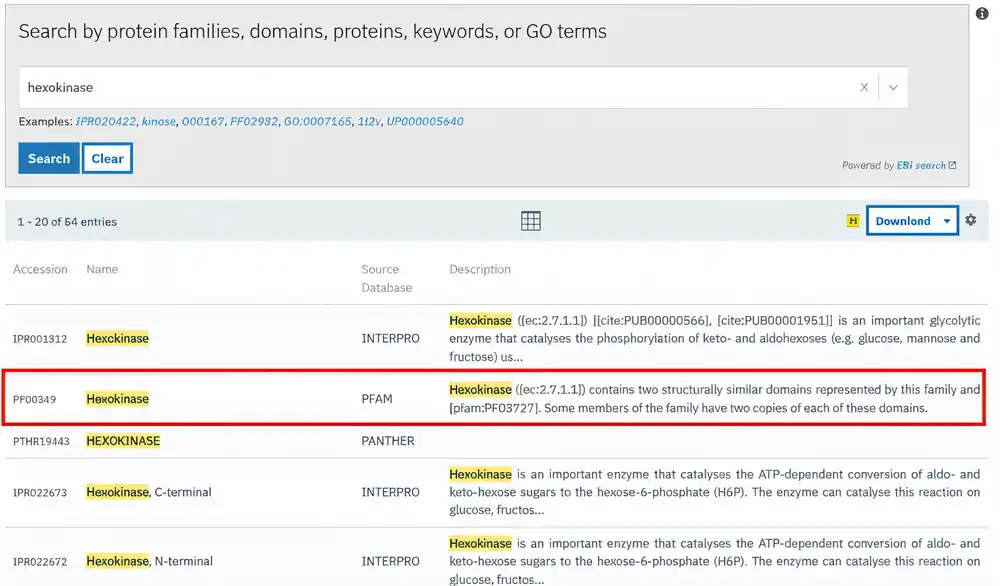Switch to table grid view icon
This screenshot has width=1000, height=586.
(x=531, y=221)
